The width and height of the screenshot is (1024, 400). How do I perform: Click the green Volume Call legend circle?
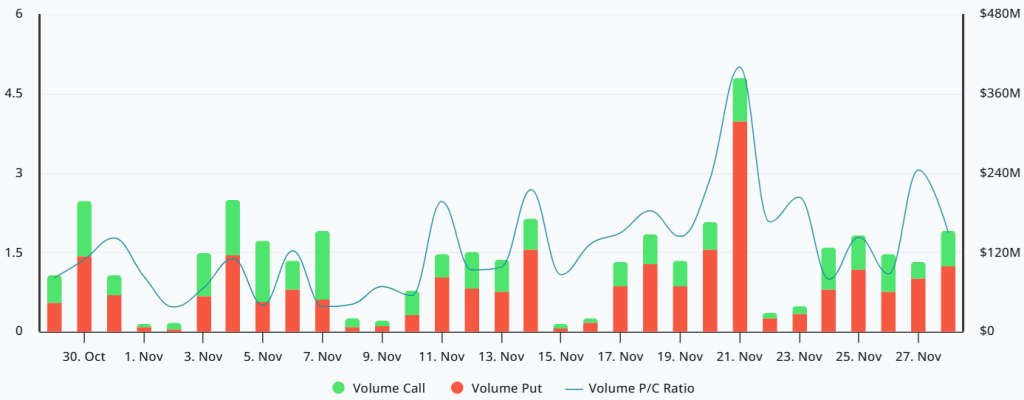point(339,388)
